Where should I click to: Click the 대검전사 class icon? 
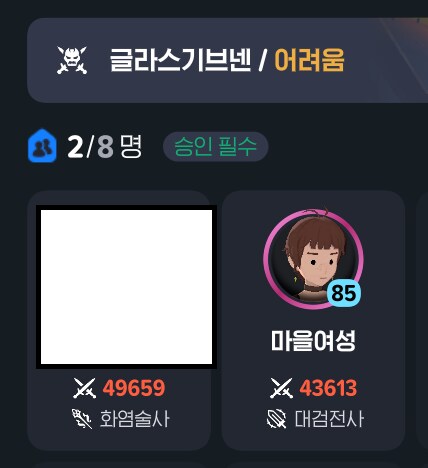coord(277,419)
